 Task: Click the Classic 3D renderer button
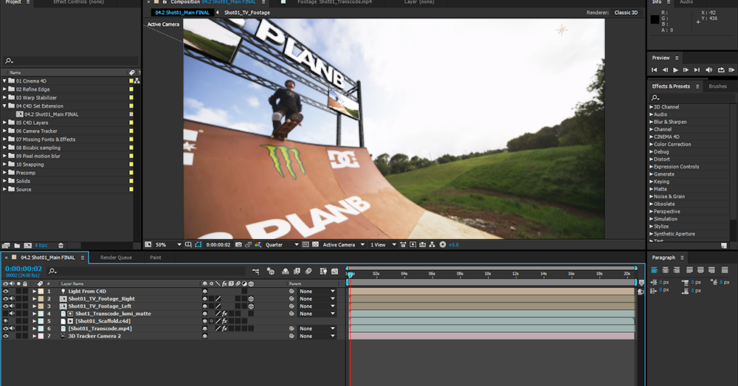point(626,13)
